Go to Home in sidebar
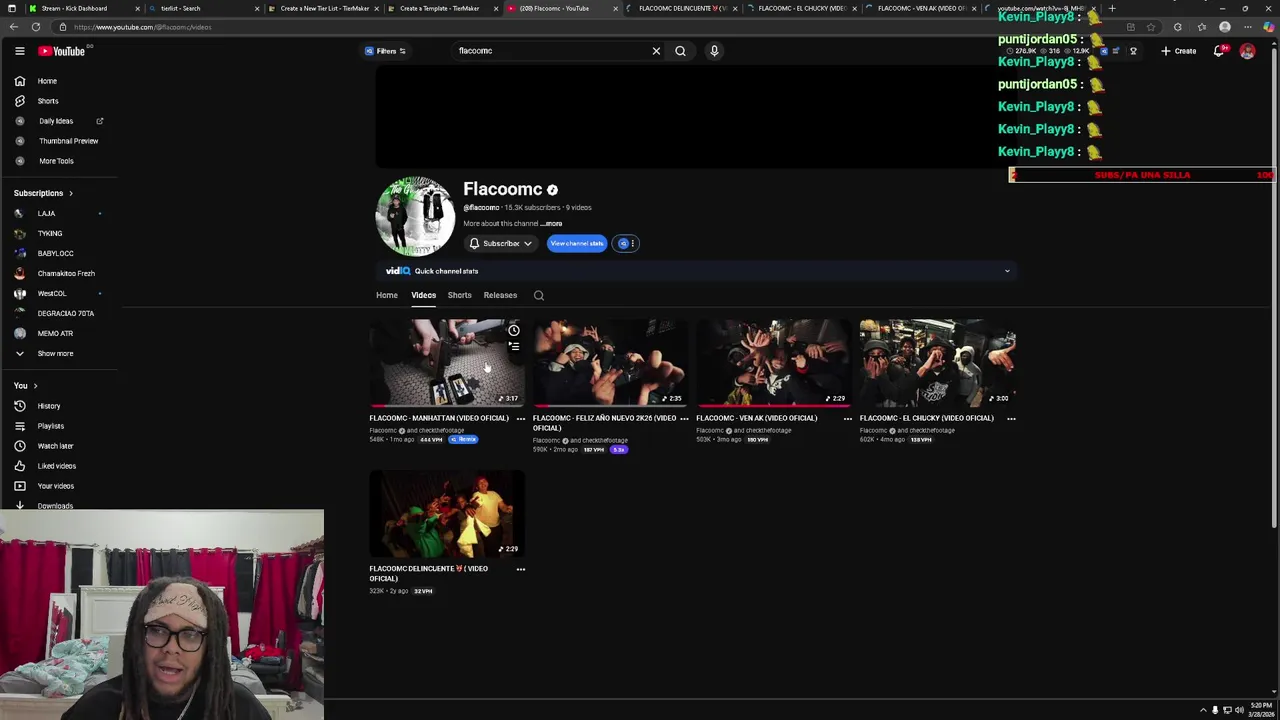The height and width of the screenshot is (720, 1280). tap(60, 81)
